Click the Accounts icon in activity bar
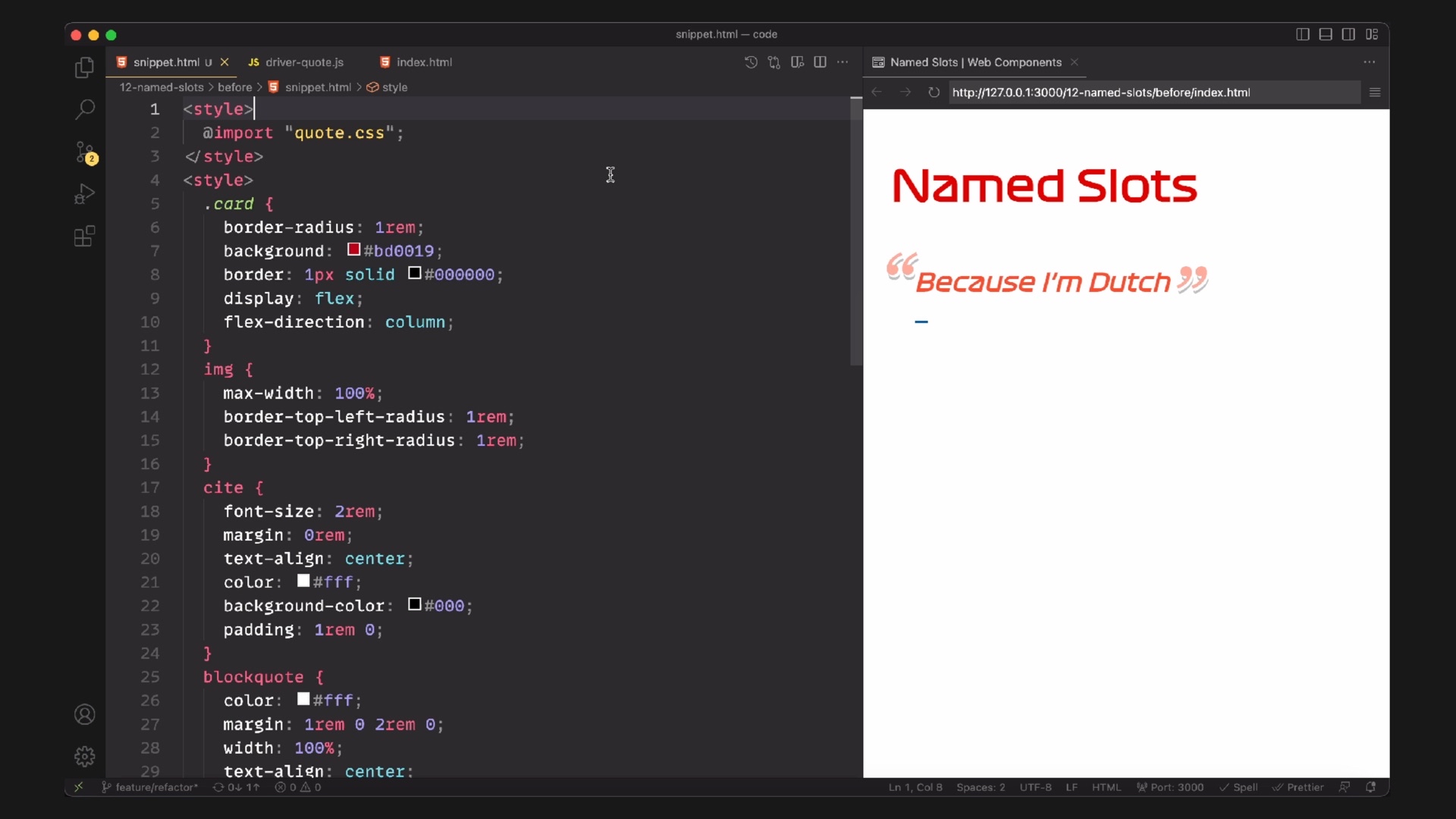 (x=84, y=714)
